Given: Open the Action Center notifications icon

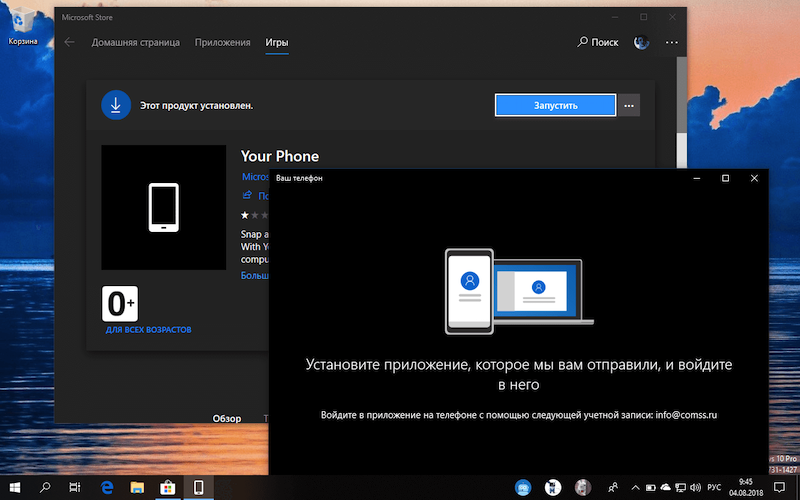Looking at the screenshot, I should pos(778,487).
